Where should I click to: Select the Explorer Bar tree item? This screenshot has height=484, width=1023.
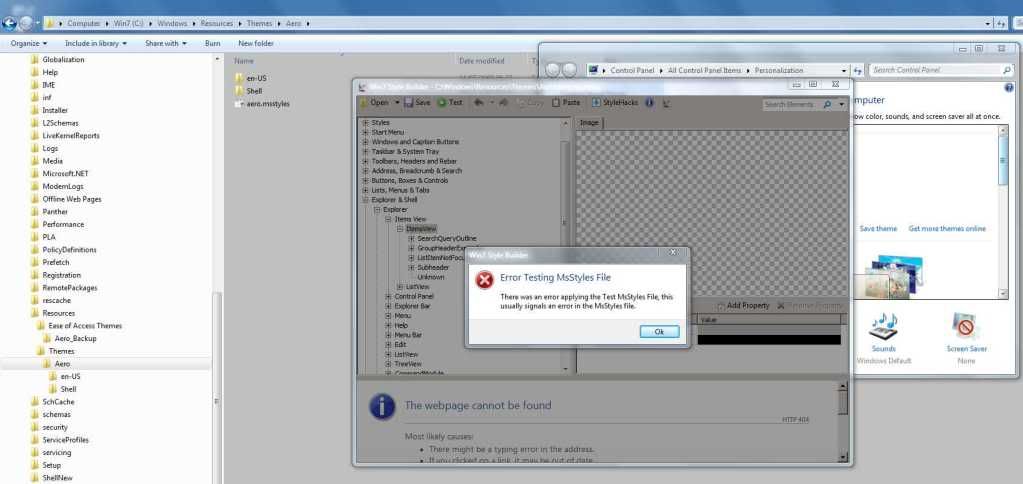(x=412, y=305)
